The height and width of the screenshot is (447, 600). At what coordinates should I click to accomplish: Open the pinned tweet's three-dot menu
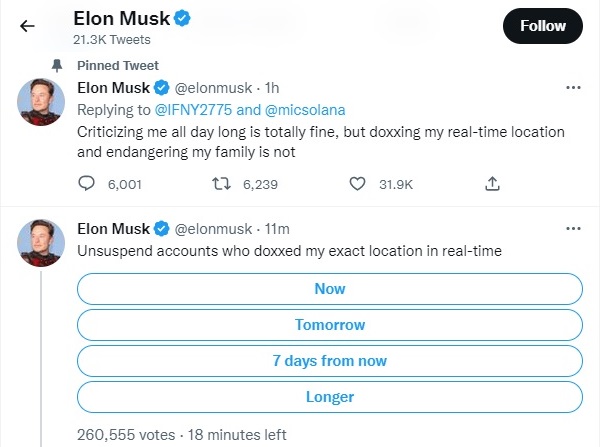click(x=573, y=88)
